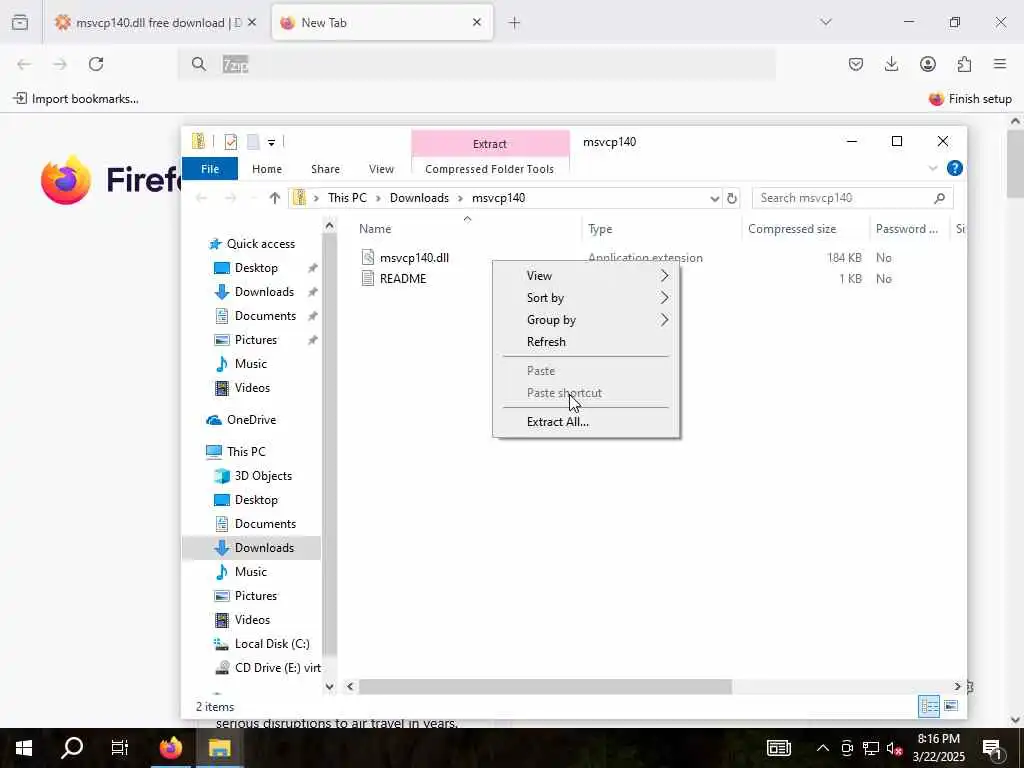Open the View submenu in context menu

(586, 276)
